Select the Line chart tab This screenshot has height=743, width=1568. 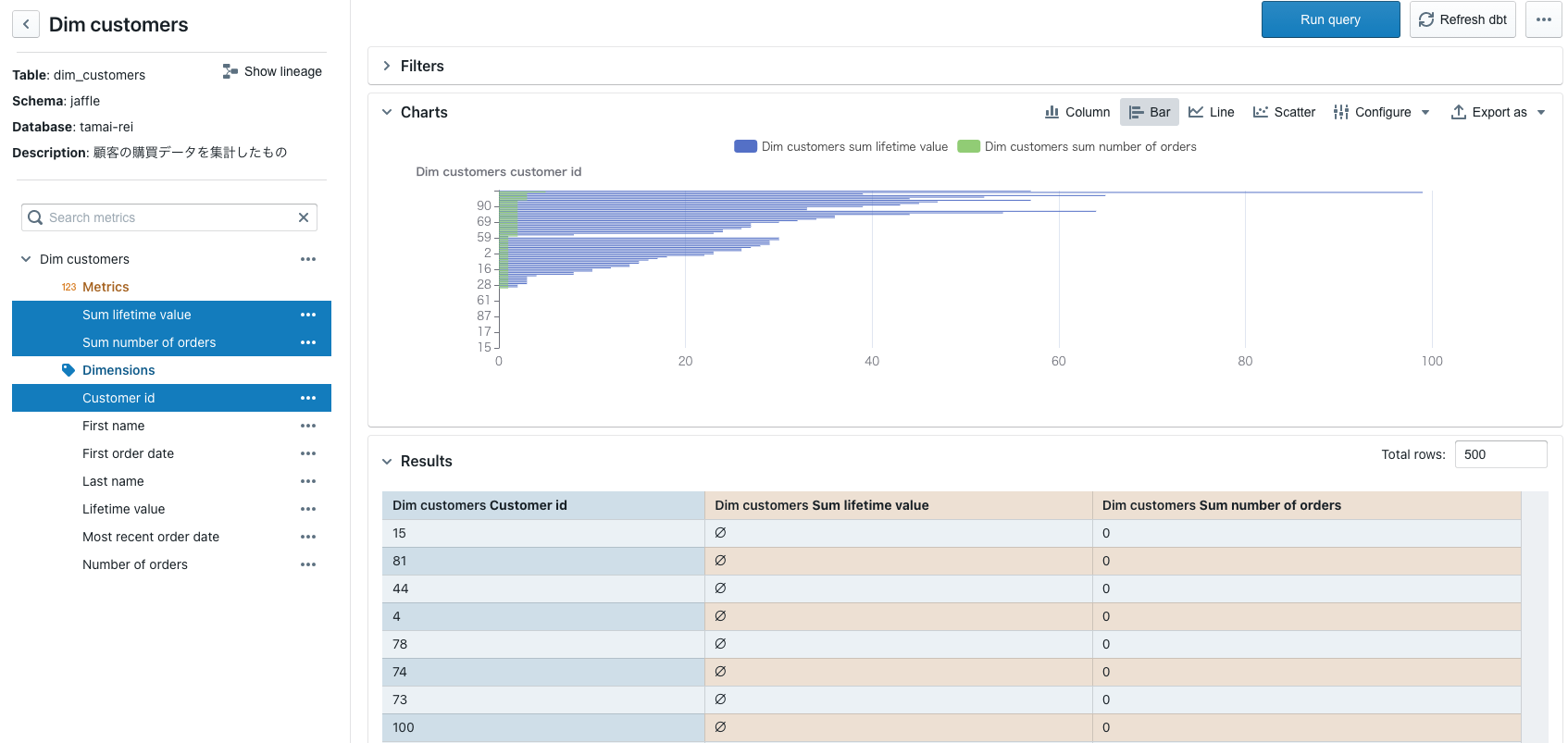click(1212, 112)
